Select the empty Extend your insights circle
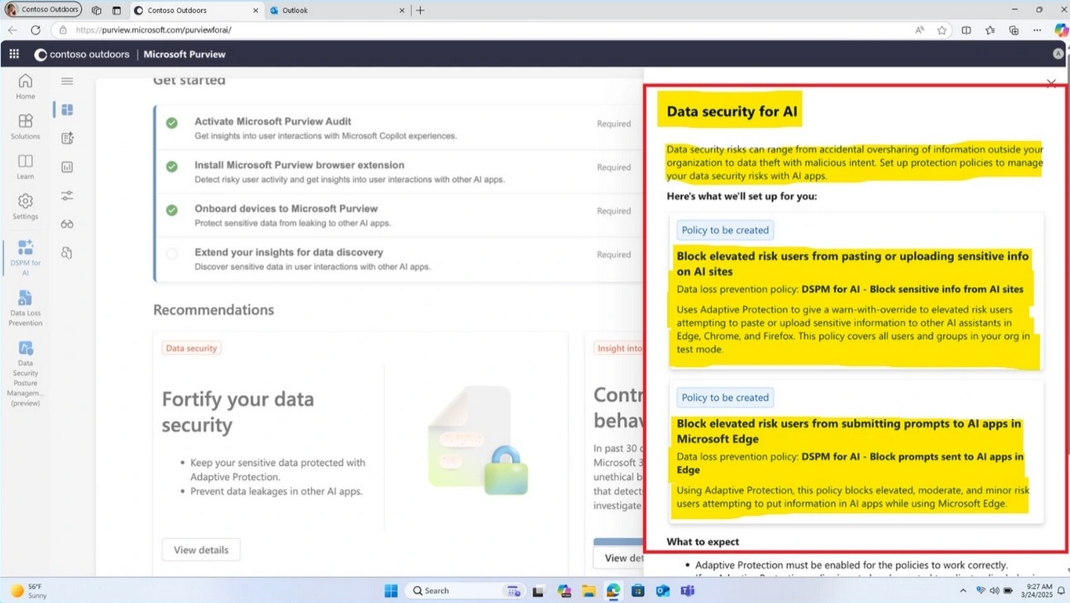The image size is (1070, 603). [x=172, y=254]
